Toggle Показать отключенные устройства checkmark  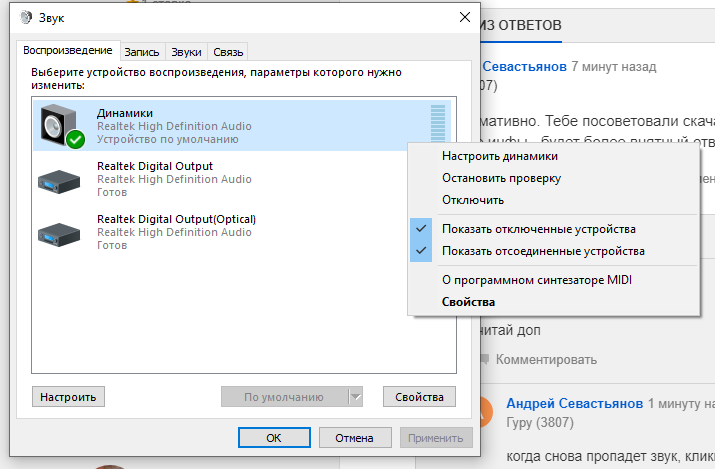[421, 229]
